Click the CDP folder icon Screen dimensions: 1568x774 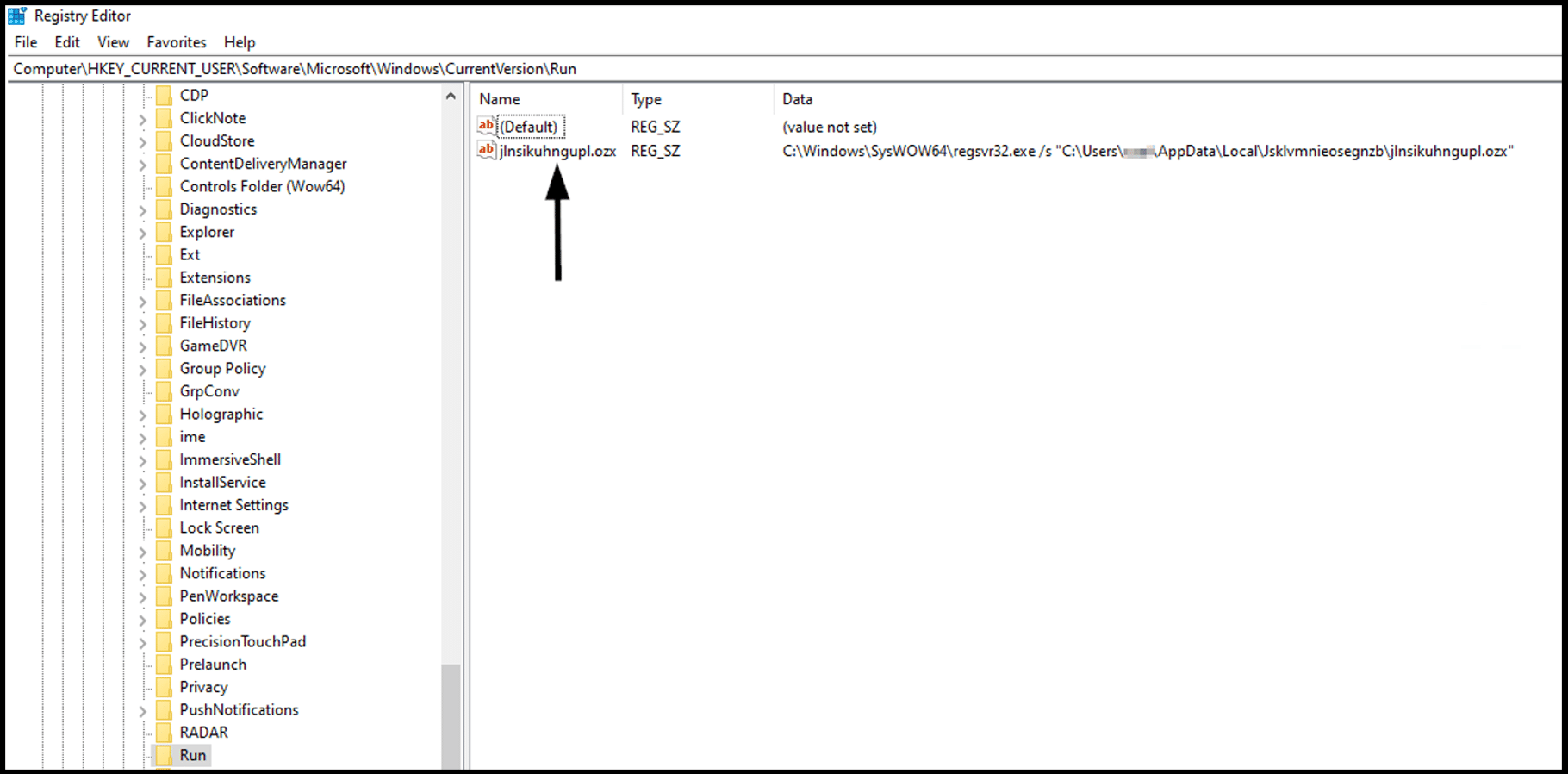[164, 95]
